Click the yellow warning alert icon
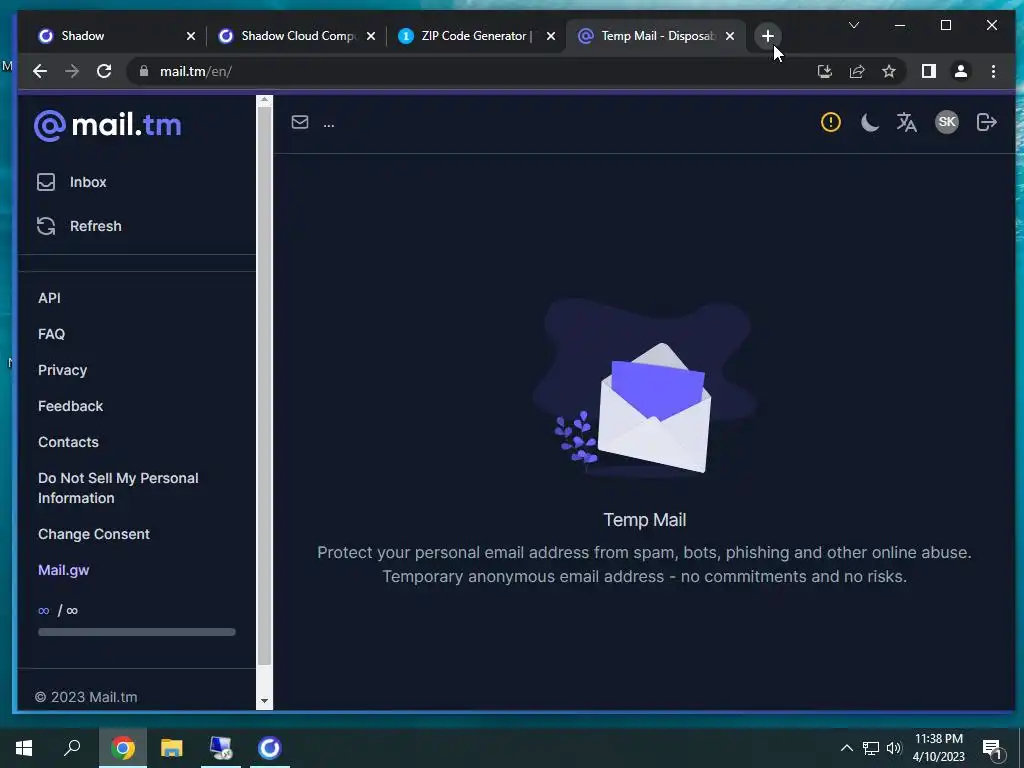The height and width of the screenshot is (768, 1024). pos(831,122)
